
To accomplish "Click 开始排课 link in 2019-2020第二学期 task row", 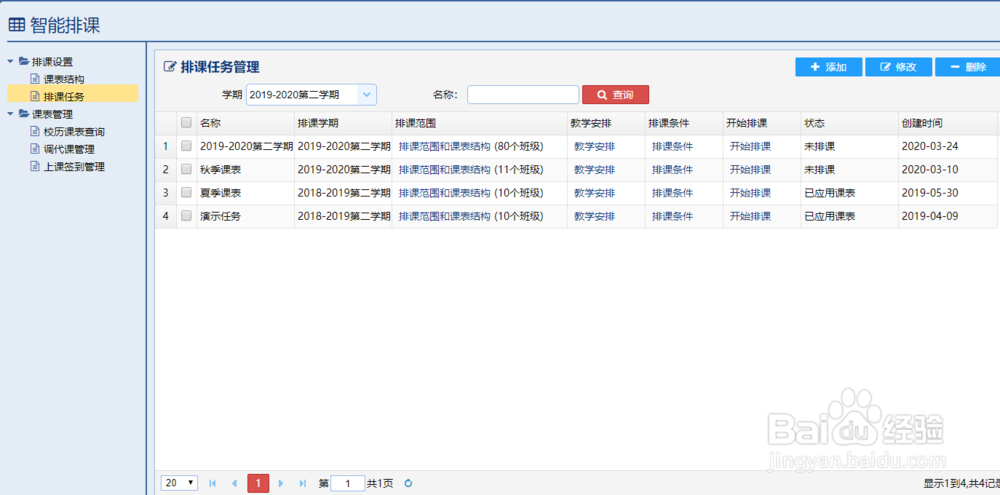I will tap(750, 146).
